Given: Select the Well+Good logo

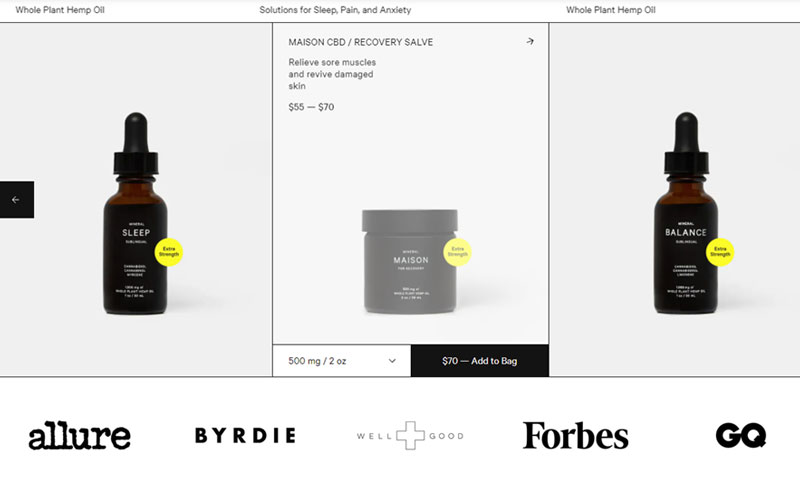Looking at the screenshot, I should tap(410, 435).
